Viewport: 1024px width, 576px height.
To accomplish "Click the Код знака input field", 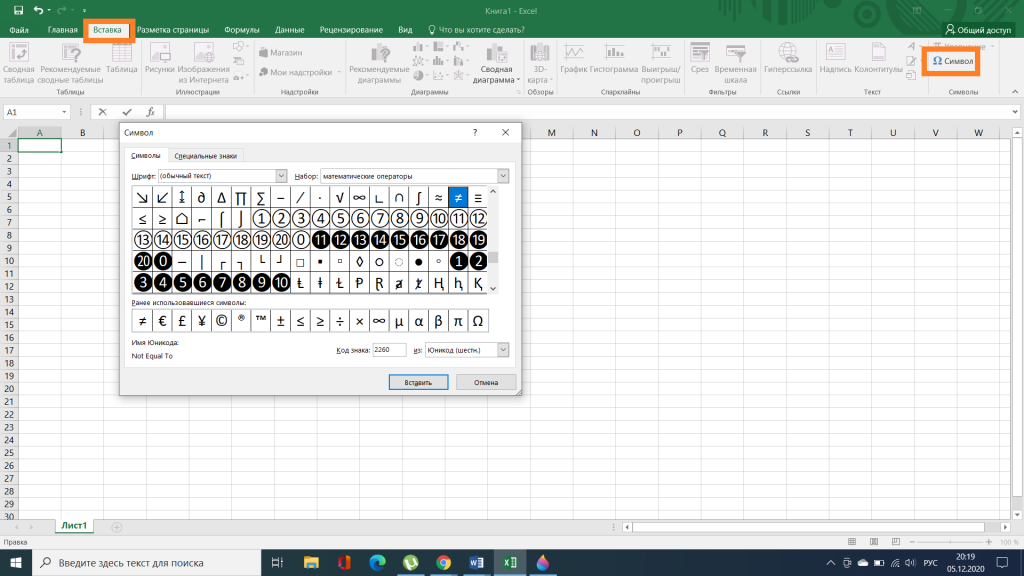I will (389, 350).
